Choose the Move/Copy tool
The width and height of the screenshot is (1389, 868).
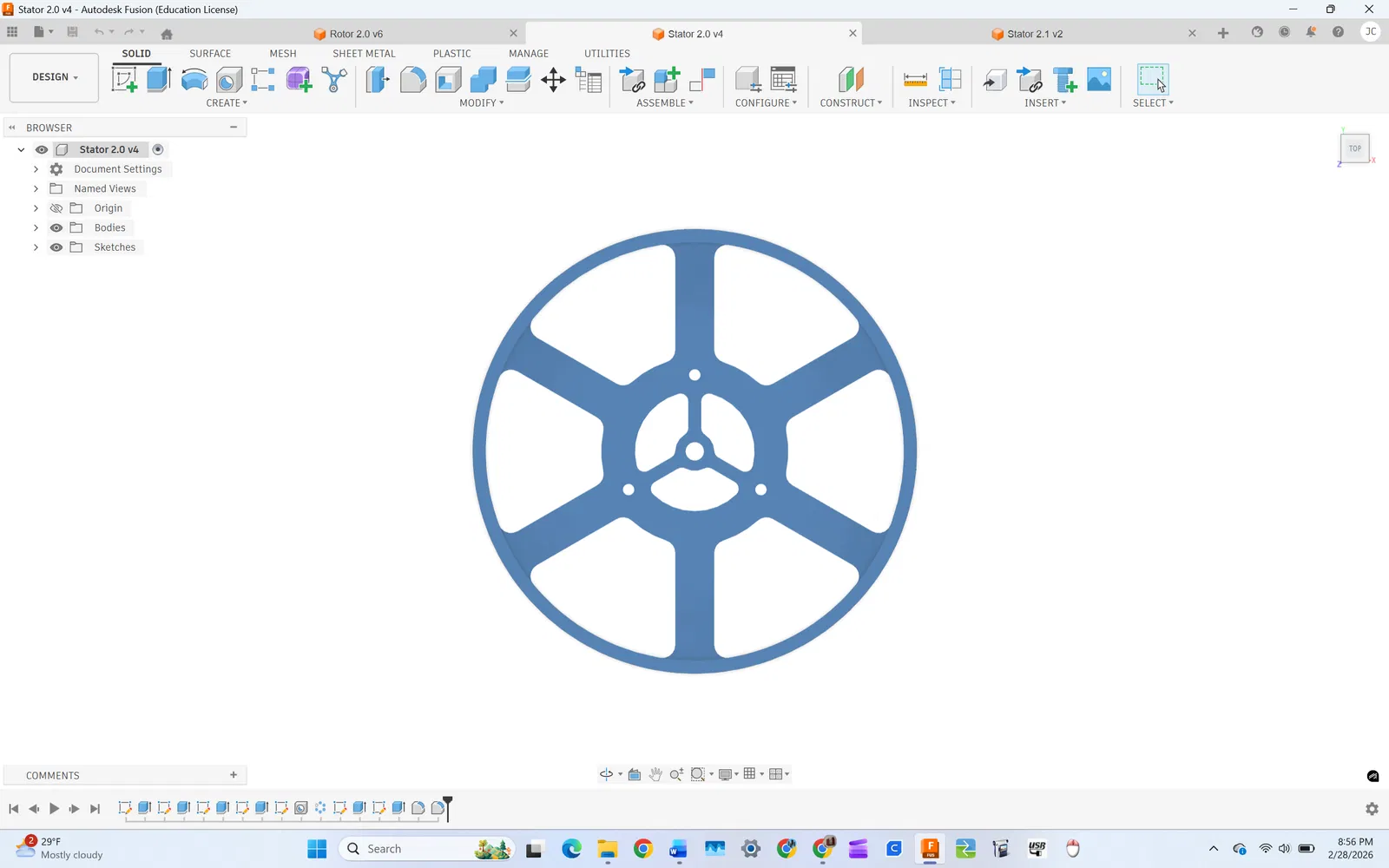click(553, 80)
